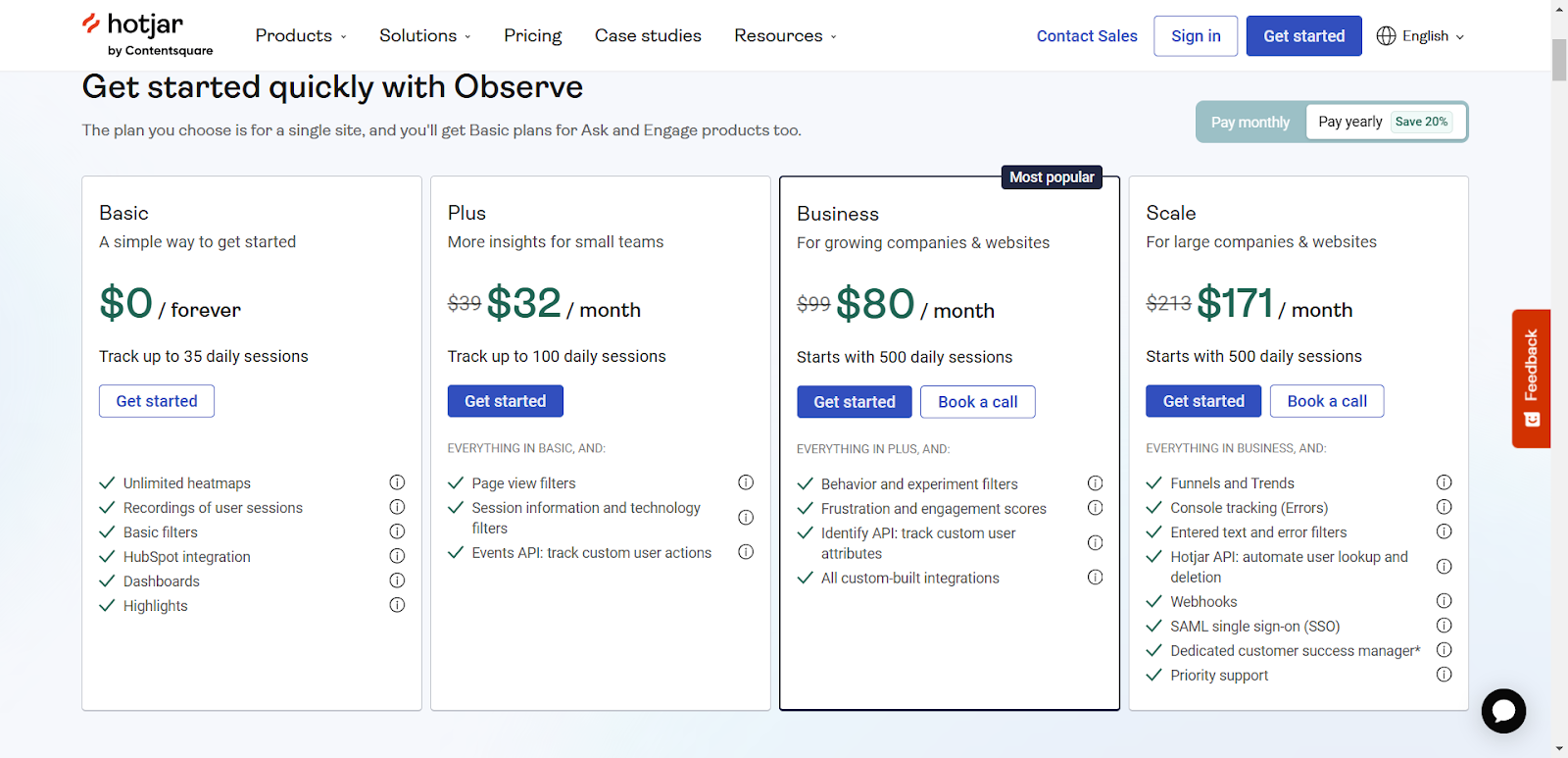The width and height of the screenshot is (1568, 758).
Task: Click the Plus plan title
Action: click(x=466, y=213)
